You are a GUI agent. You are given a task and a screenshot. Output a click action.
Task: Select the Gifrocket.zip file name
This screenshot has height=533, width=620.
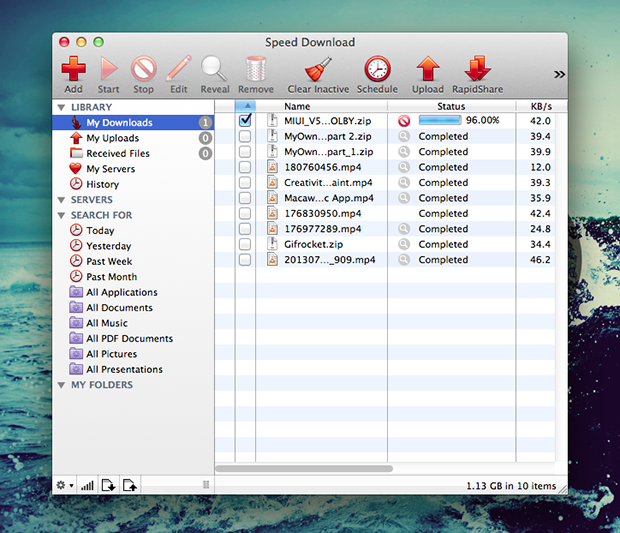[314, 244]
